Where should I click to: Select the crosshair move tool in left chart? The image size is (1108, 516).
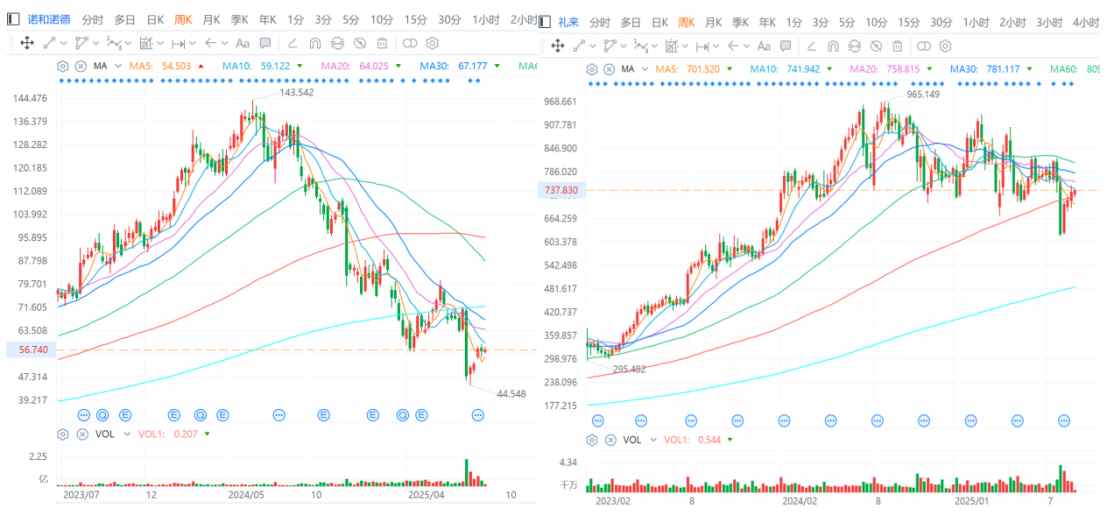pos(27,43)
